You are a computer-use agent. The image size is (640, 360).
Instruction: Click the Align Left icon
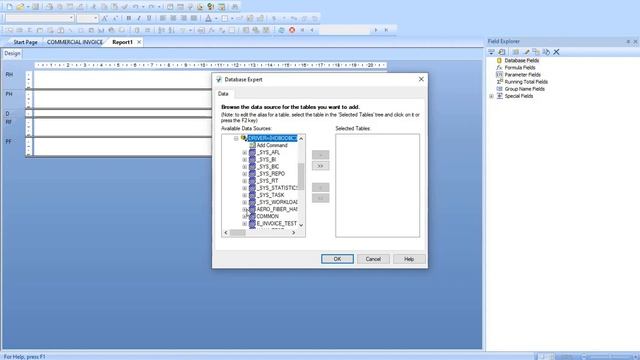(163, 18)
